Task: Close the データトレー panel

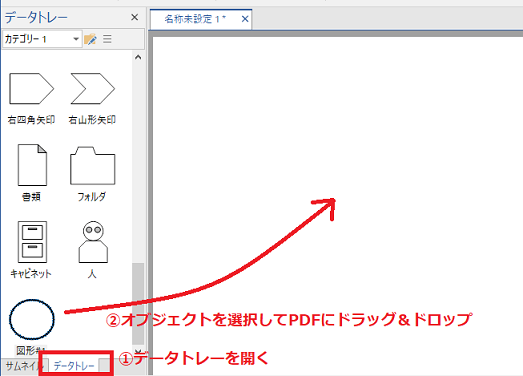Action: [134, 17]
